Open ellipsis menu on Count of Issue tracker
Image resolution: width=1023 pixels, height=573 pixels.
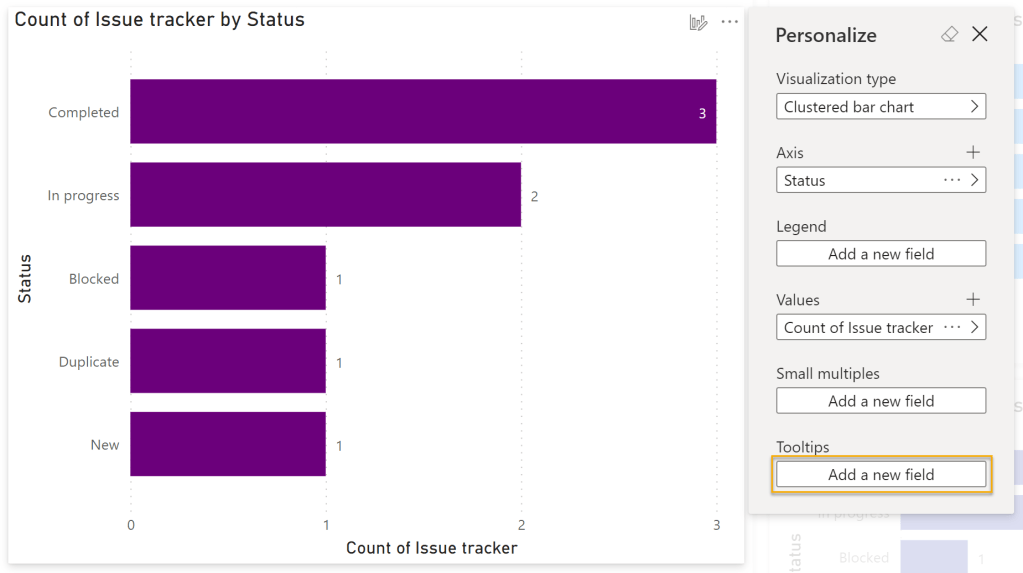[x=952, y=327]
